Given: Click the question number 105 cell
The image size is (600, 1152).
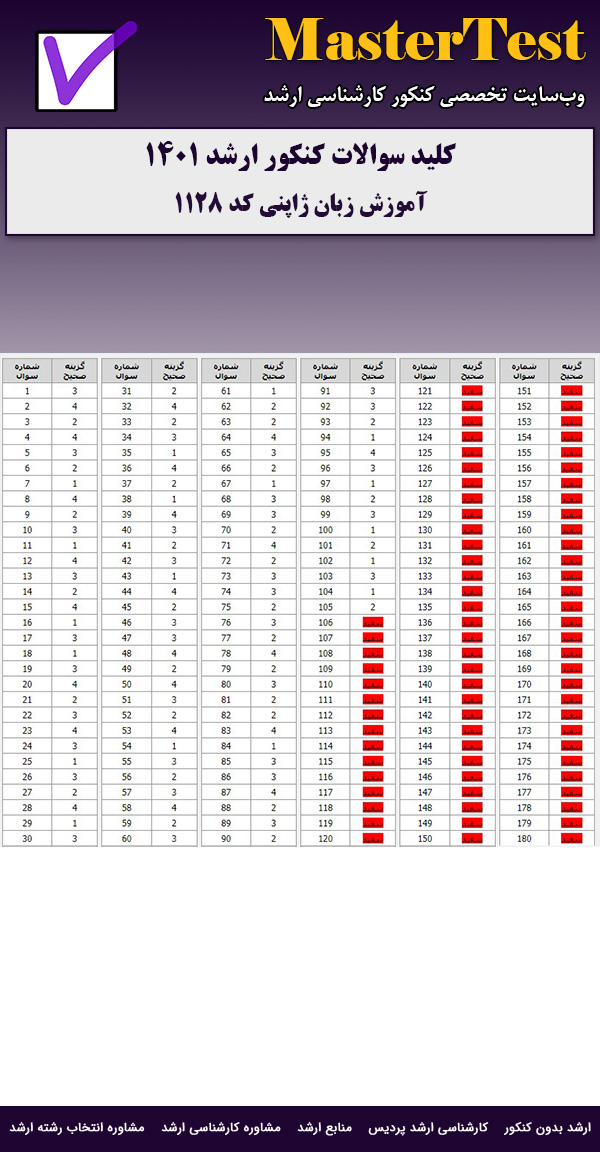Looking at the screenshot, I should (325, 607).
